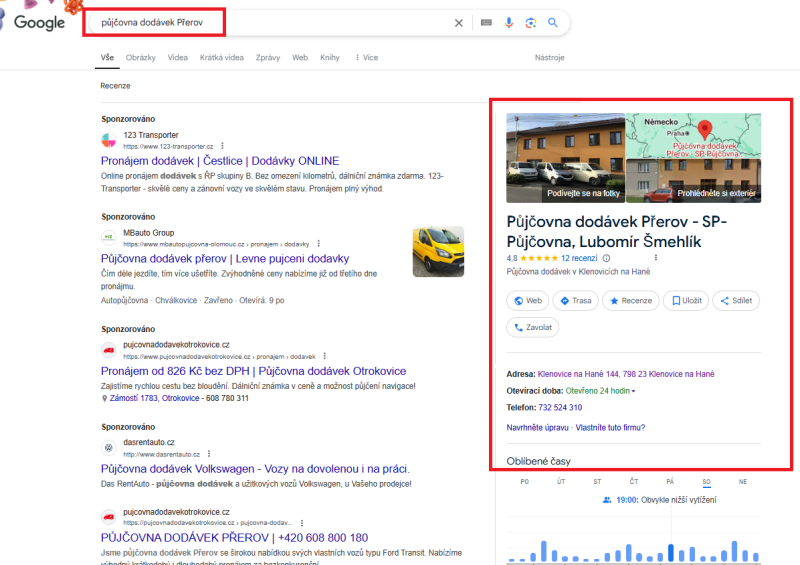Open the map thumbnail with pin
The image size is (800, 565).
pos(693,135)
